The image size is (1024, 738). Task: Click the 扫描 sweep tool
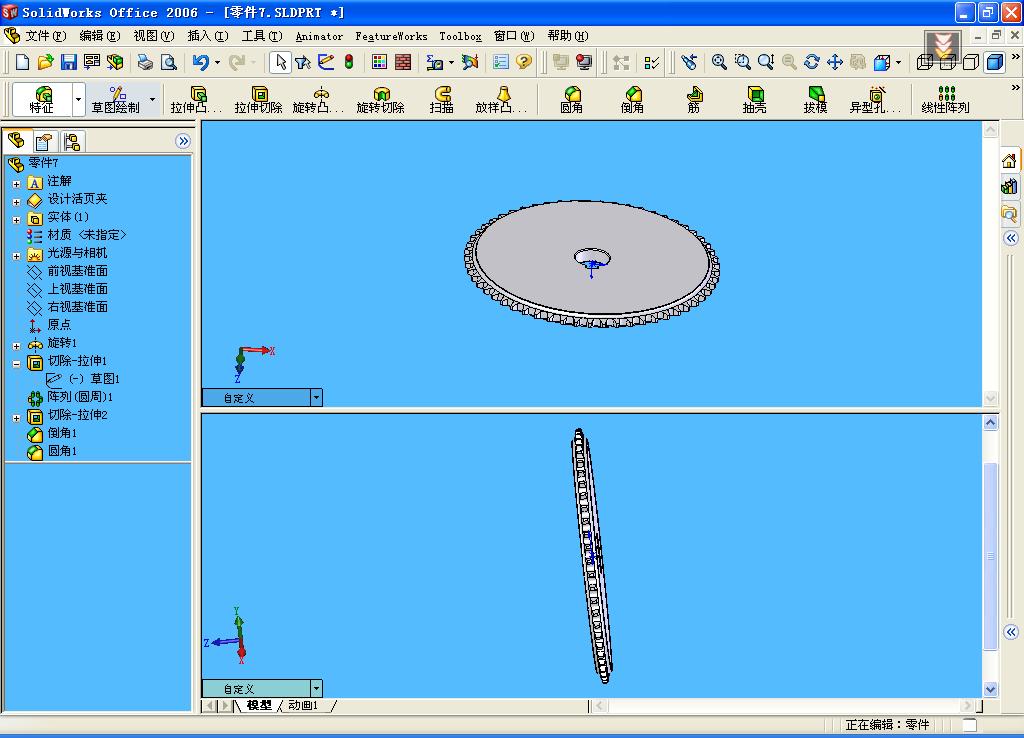pyautogui.click(x=441, y=99)
